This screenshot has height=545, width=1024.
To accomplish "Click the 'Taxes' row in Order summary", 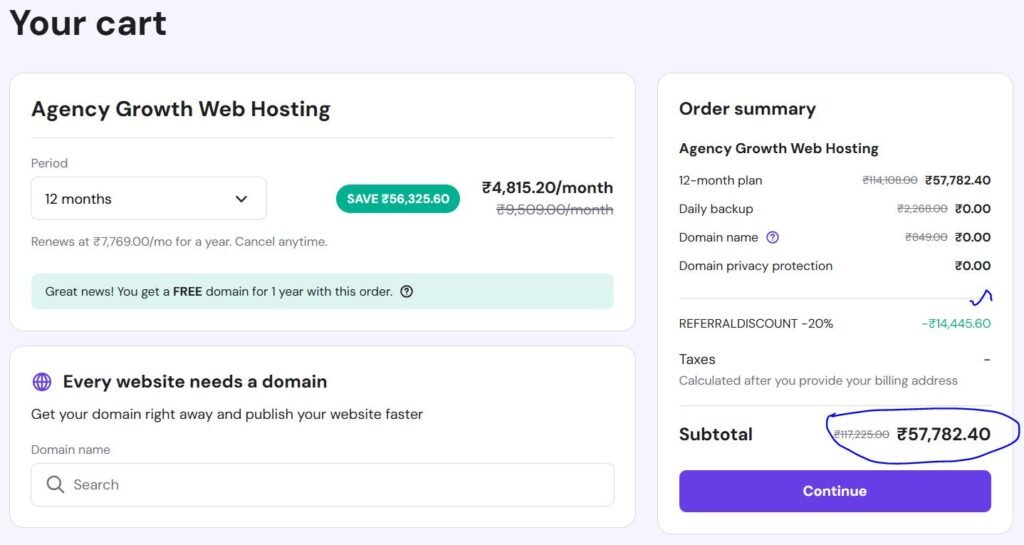I will click(697, 359).
